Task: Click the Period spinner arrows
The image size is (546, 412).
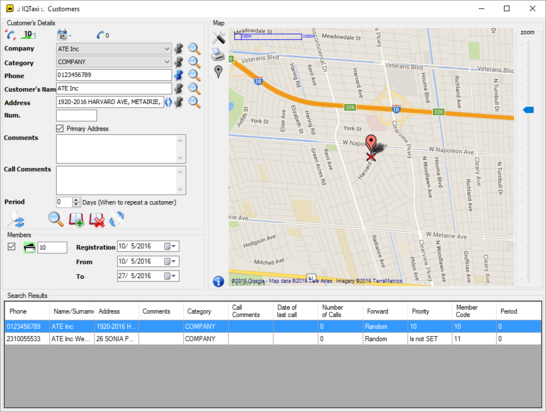Action: (x=76, y=202)
